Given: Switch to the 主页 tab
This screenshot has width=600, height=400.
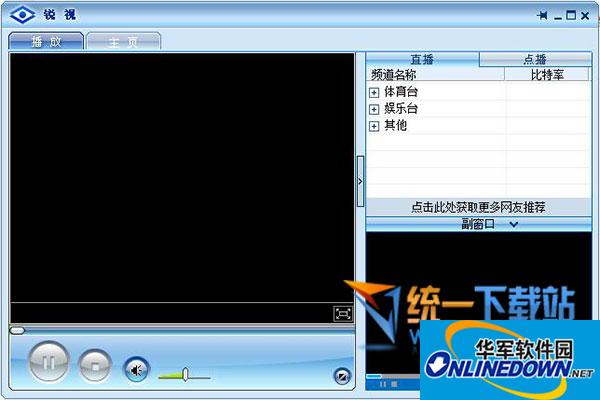Looking at the screenshot, I should click(x=123, y=41).
